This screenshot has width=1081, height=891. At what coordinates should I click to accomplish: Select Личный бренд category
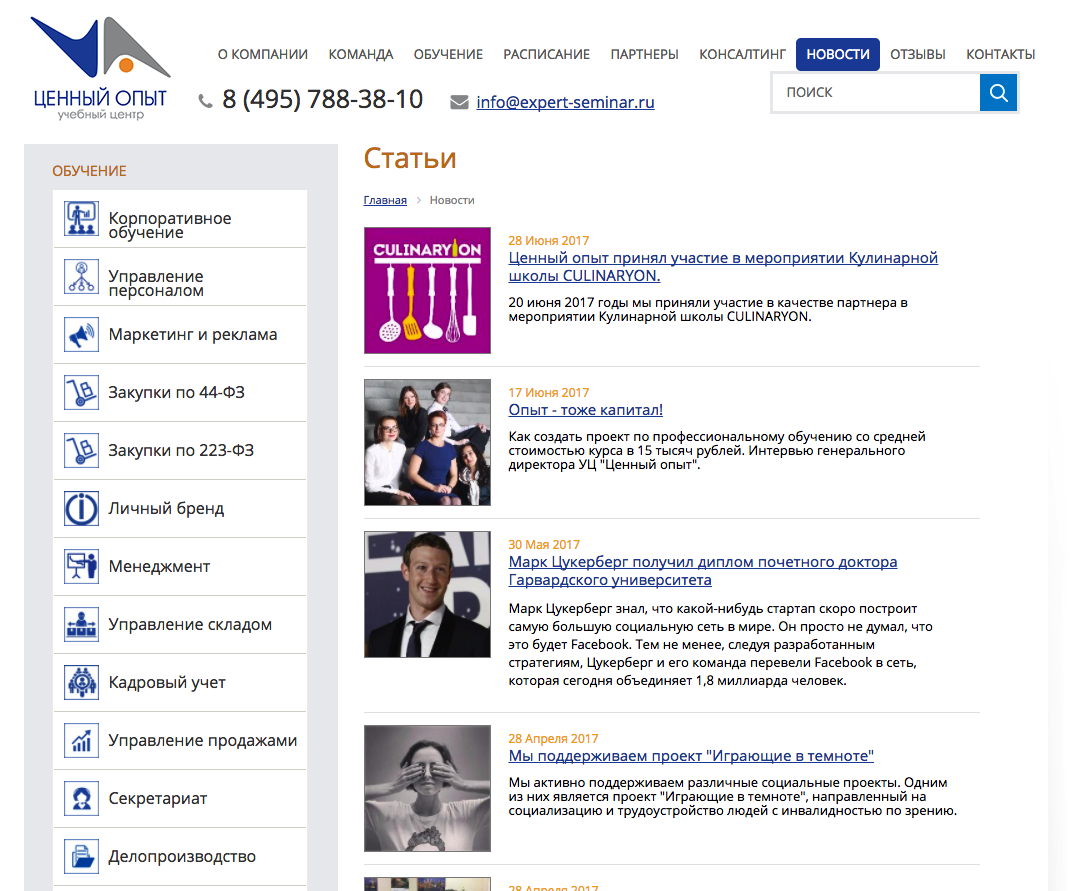(x=180, y=508)
